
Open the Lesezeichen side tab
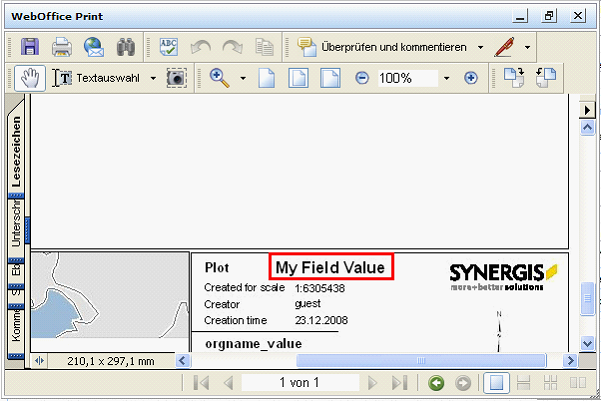(16, 152)
